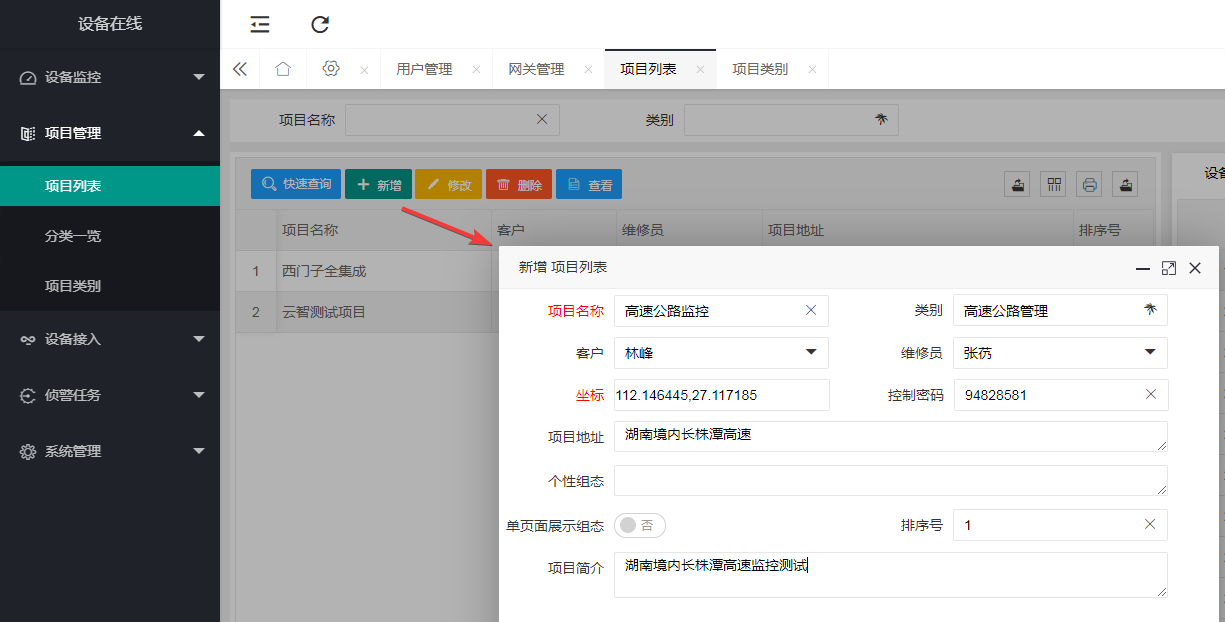Click the 新增 button

point(378,184)
